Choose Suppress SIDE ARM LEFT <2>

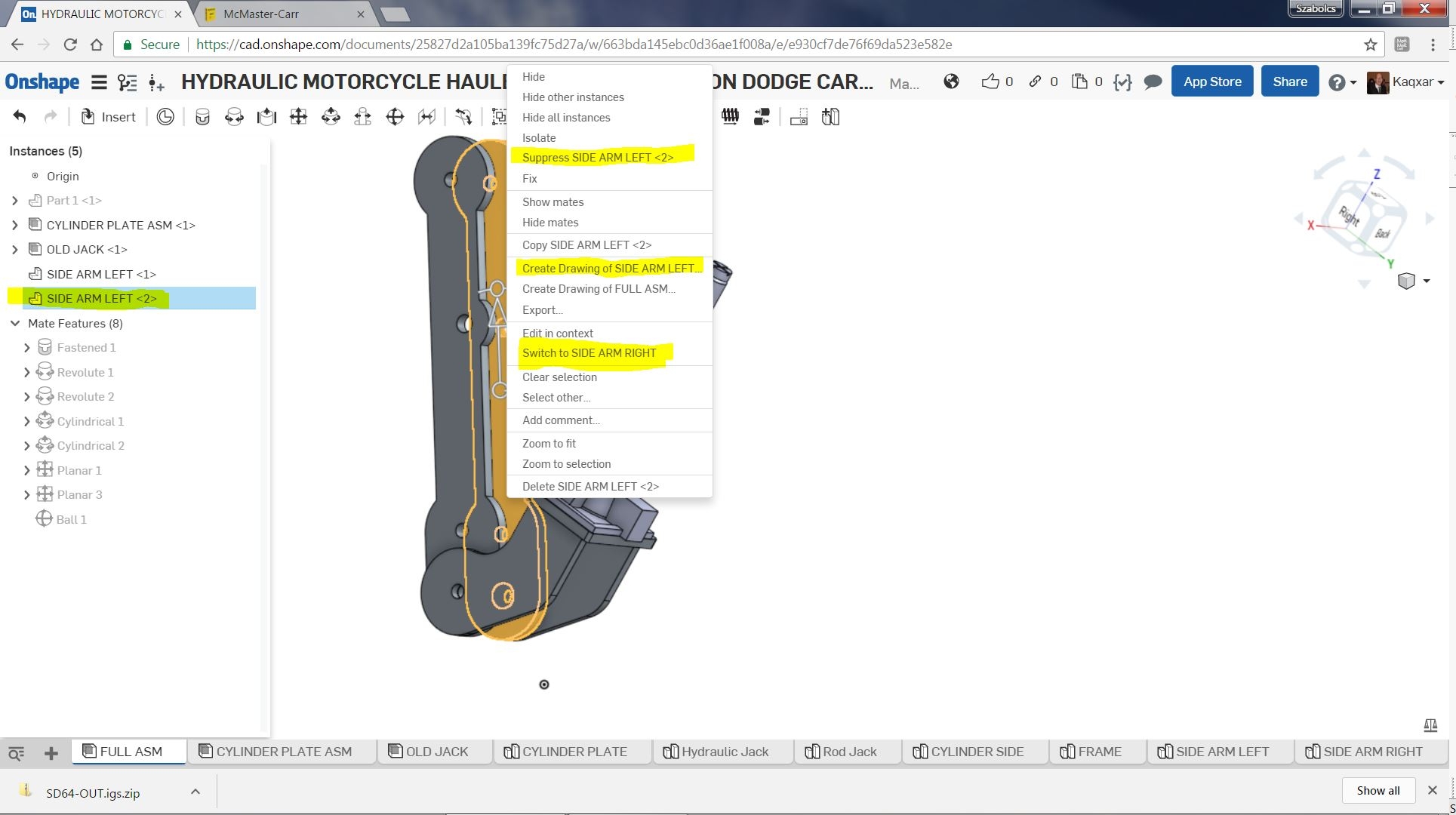click(597, 158)
